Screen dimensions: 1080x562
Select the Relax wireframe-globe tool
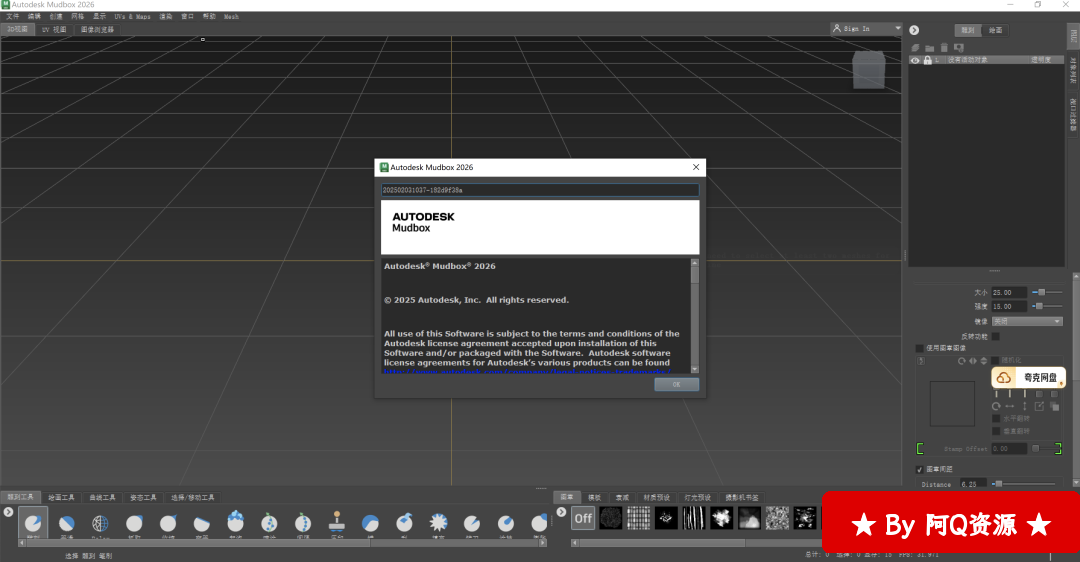(101, 523)
